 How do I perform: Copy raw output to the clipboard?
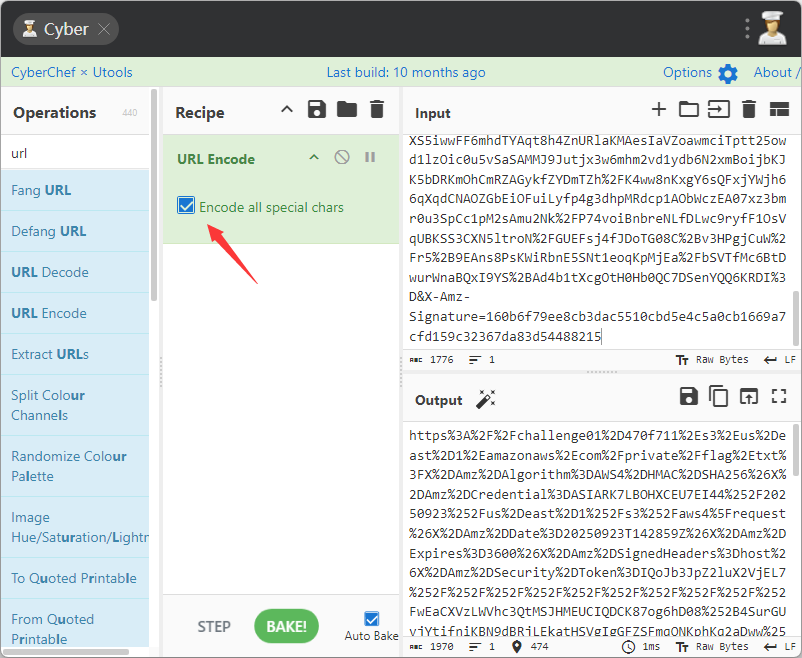coord(718,397)
